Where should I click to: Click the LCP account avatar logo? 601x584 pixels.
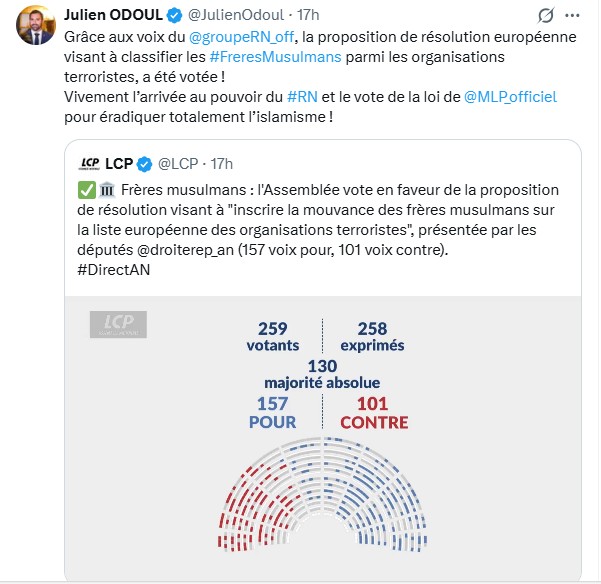tap(89, 163)
